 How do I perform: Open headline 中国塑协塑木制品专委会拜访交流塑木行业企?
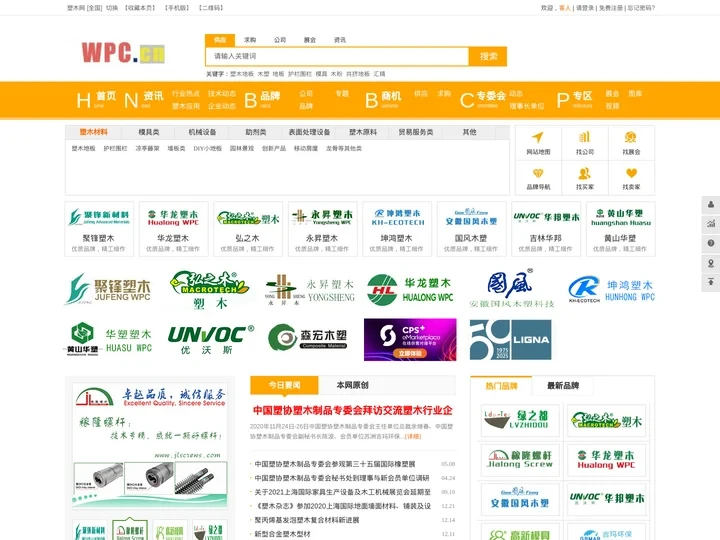tap(353, 410)
